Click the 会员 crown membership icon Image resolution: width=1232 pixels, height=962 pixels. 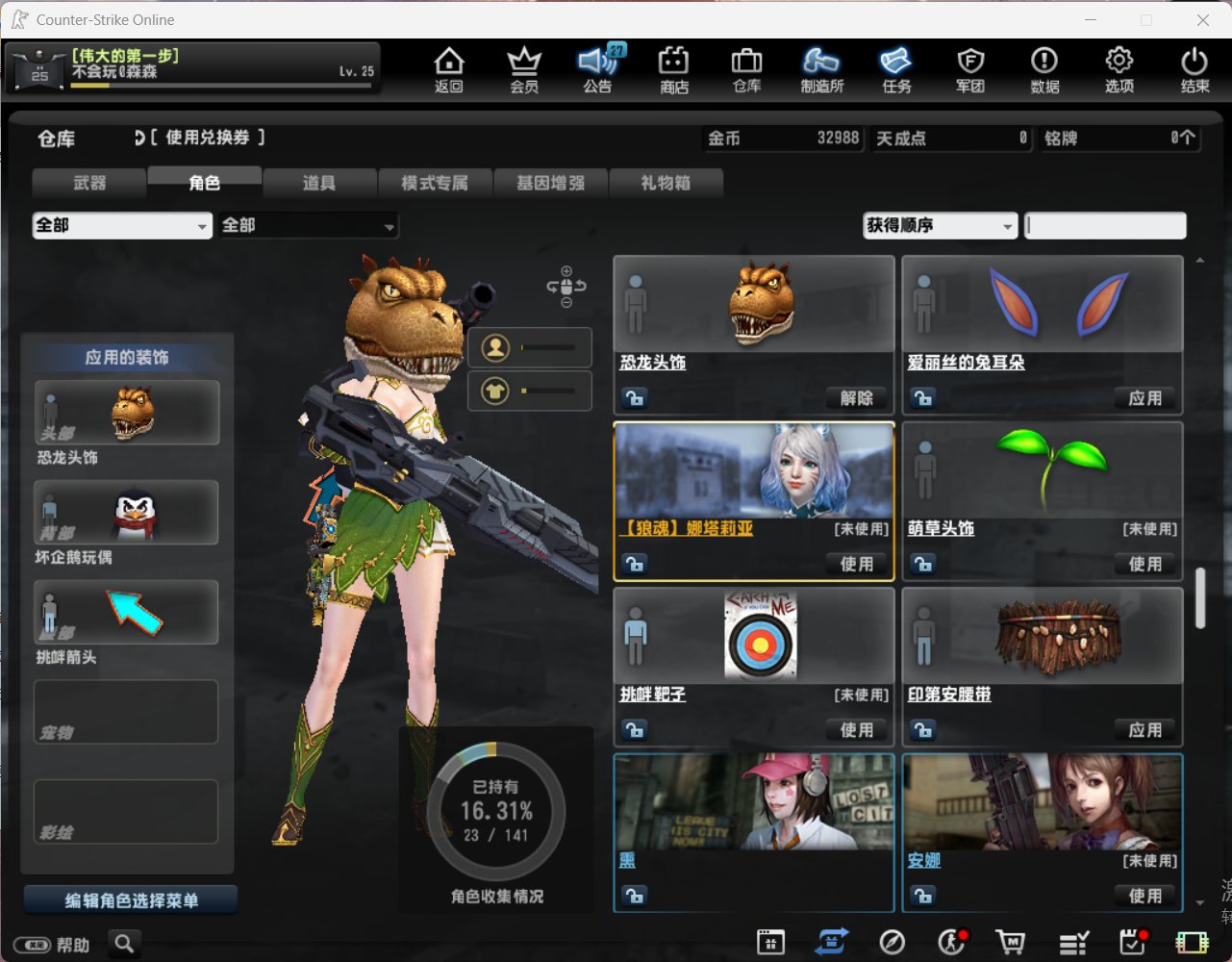pyautogui.click(x=523, y=69)
